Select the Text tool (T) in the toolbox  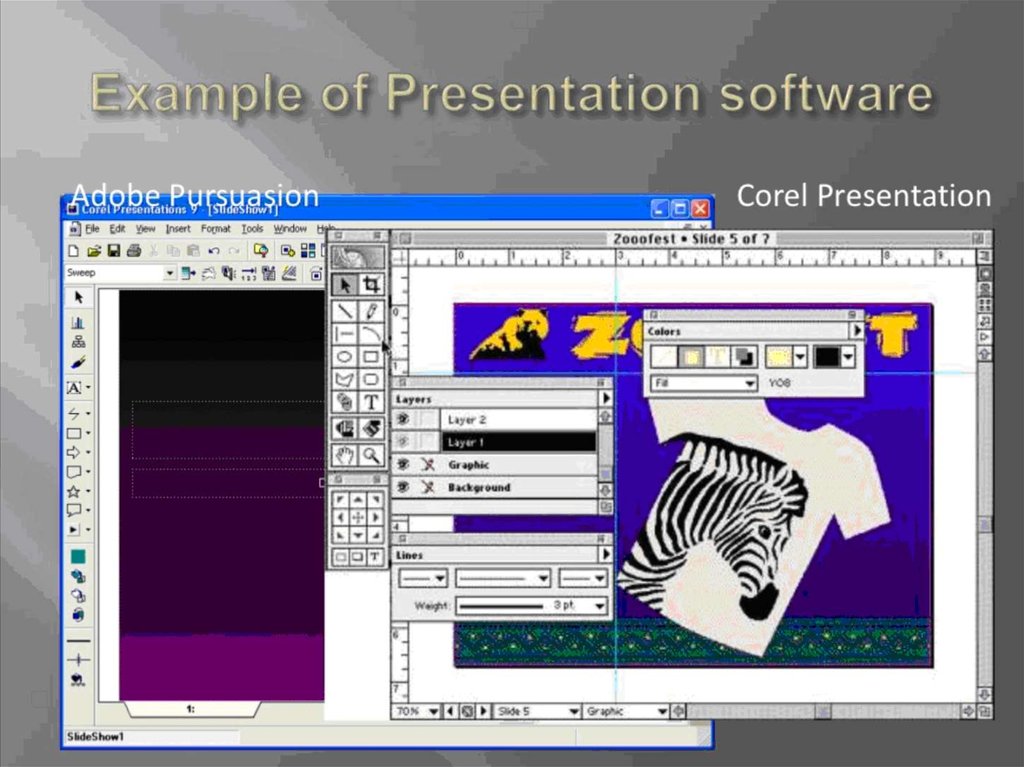[x=371, y=402]
